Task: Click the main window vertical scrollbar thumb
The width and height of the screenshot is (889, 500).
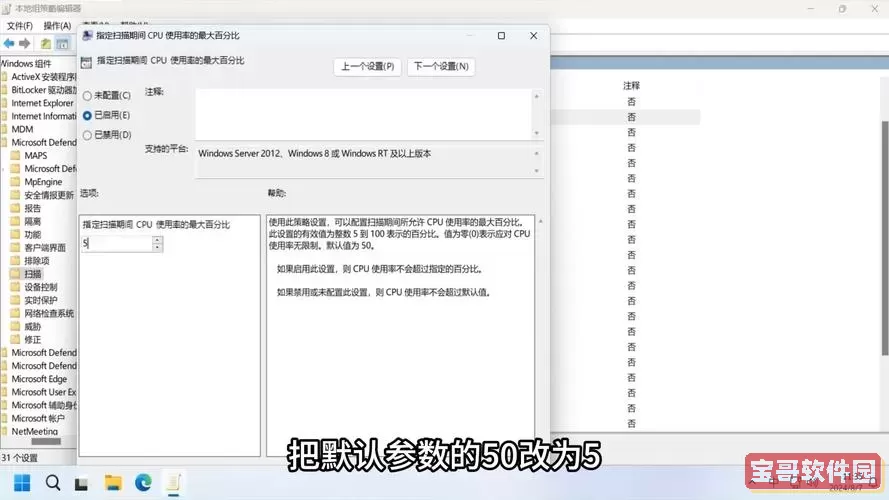Action: pyautogui.click(x=884, y=238)
